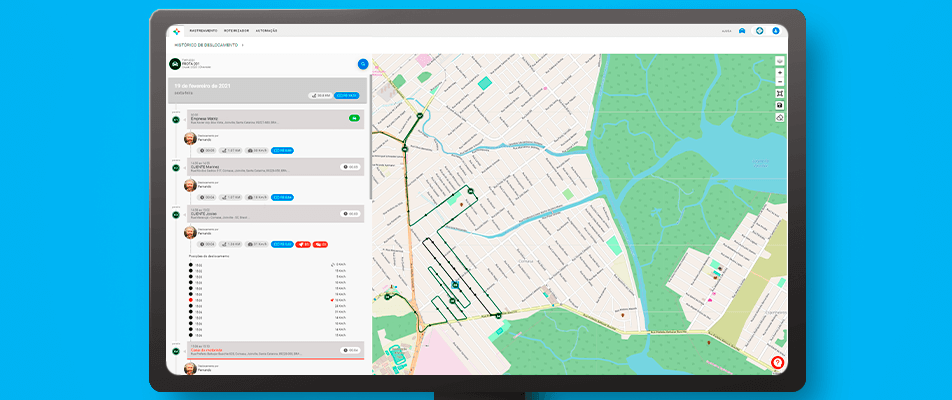Viewport: 952px width, 400px height.
Task: Zoom out on the map
Action: [780, 82]
